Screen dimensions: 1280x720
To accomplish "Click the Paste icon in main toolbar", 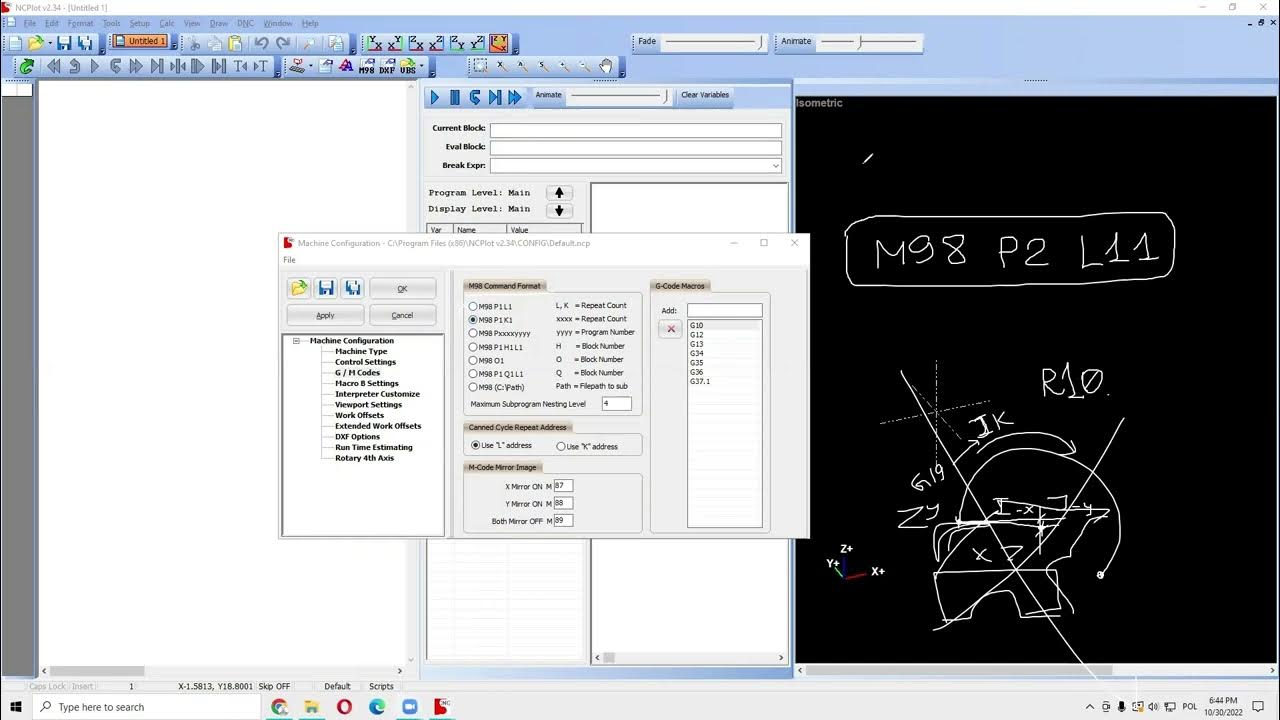I will pyautogui.click(x=235, y=43).
